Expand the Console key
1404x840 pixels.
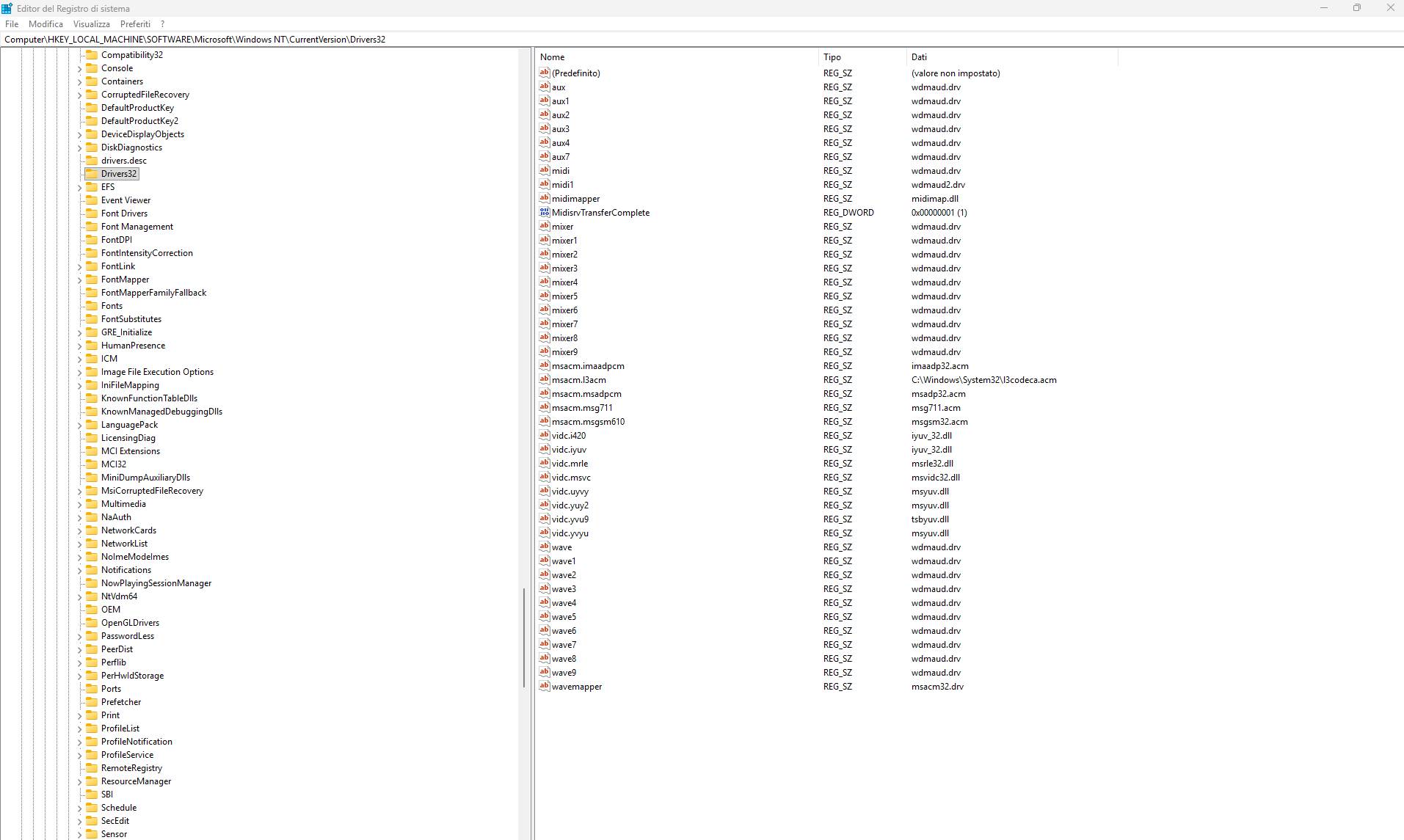pyautogui.click(x=79, y=69)
